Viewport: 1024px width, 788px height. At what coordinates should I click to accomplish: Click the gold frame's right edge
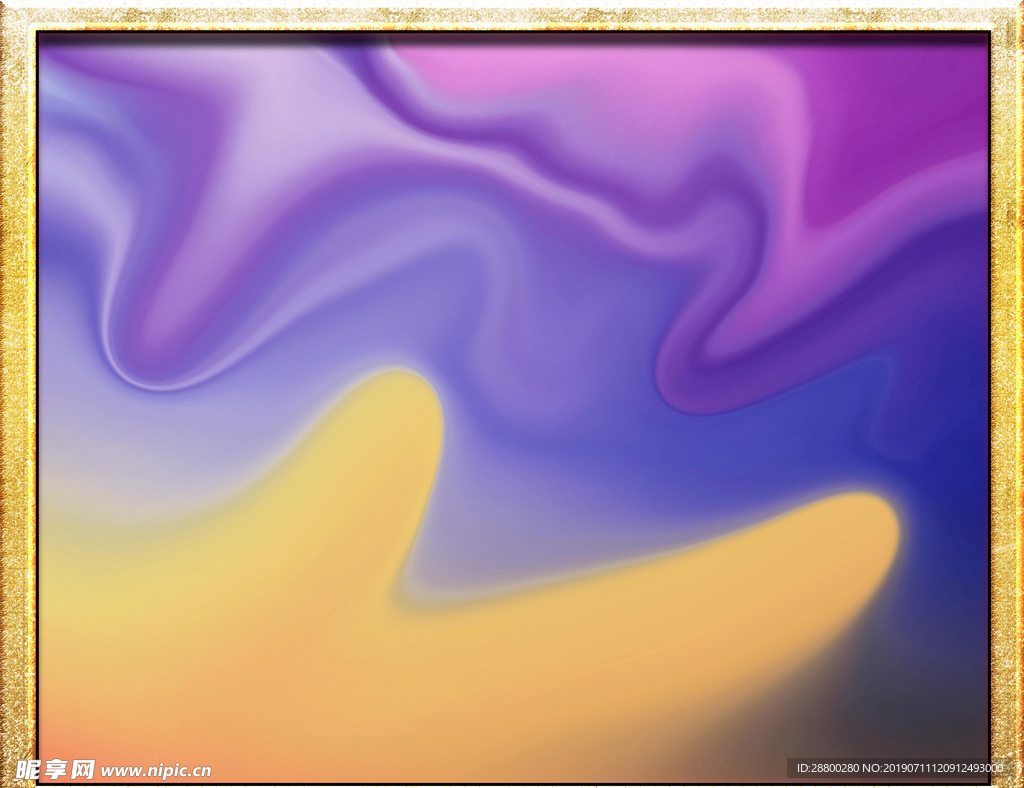click(x=1007, y=400)
